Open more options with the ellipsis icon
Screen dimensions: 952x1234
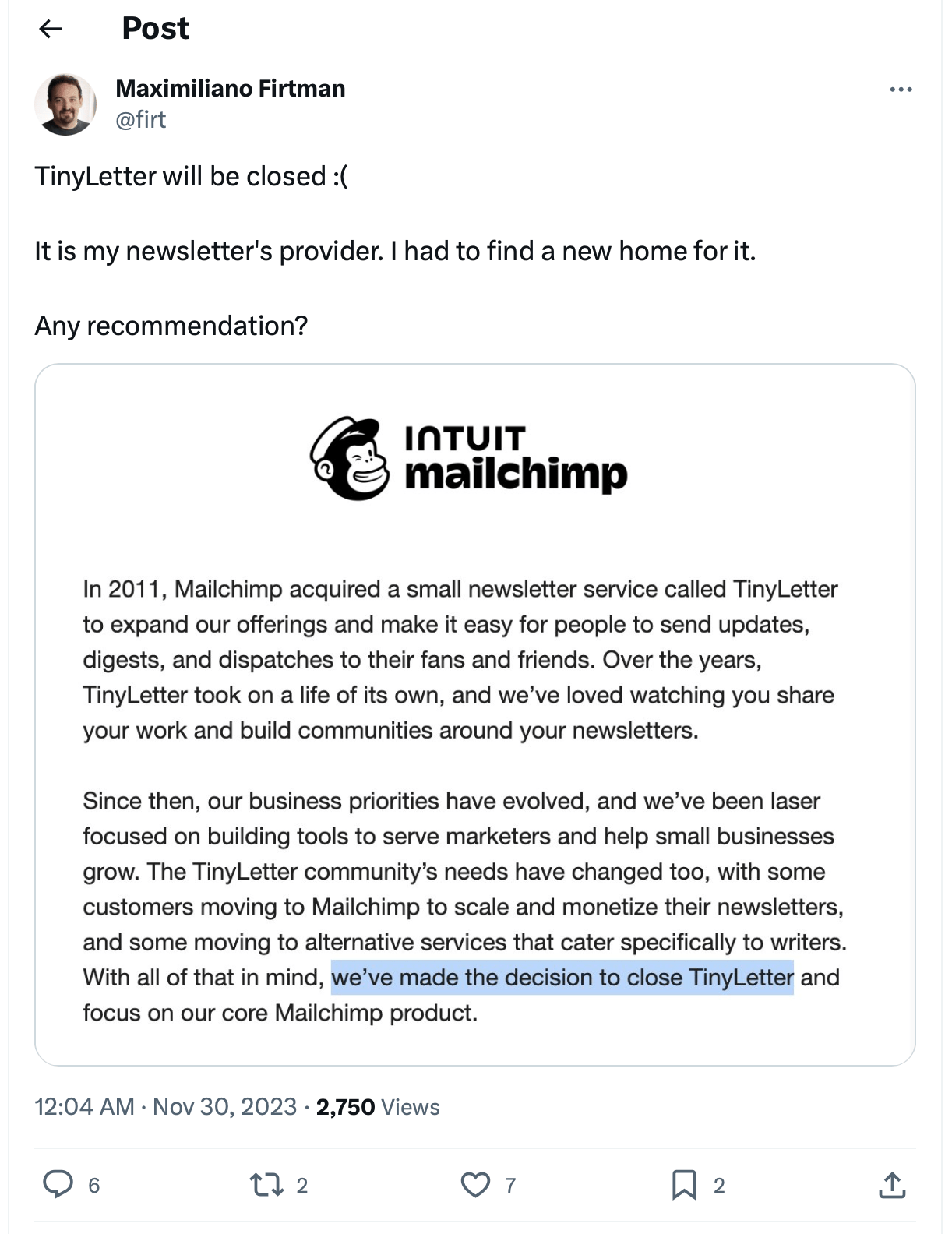point(900,90)
